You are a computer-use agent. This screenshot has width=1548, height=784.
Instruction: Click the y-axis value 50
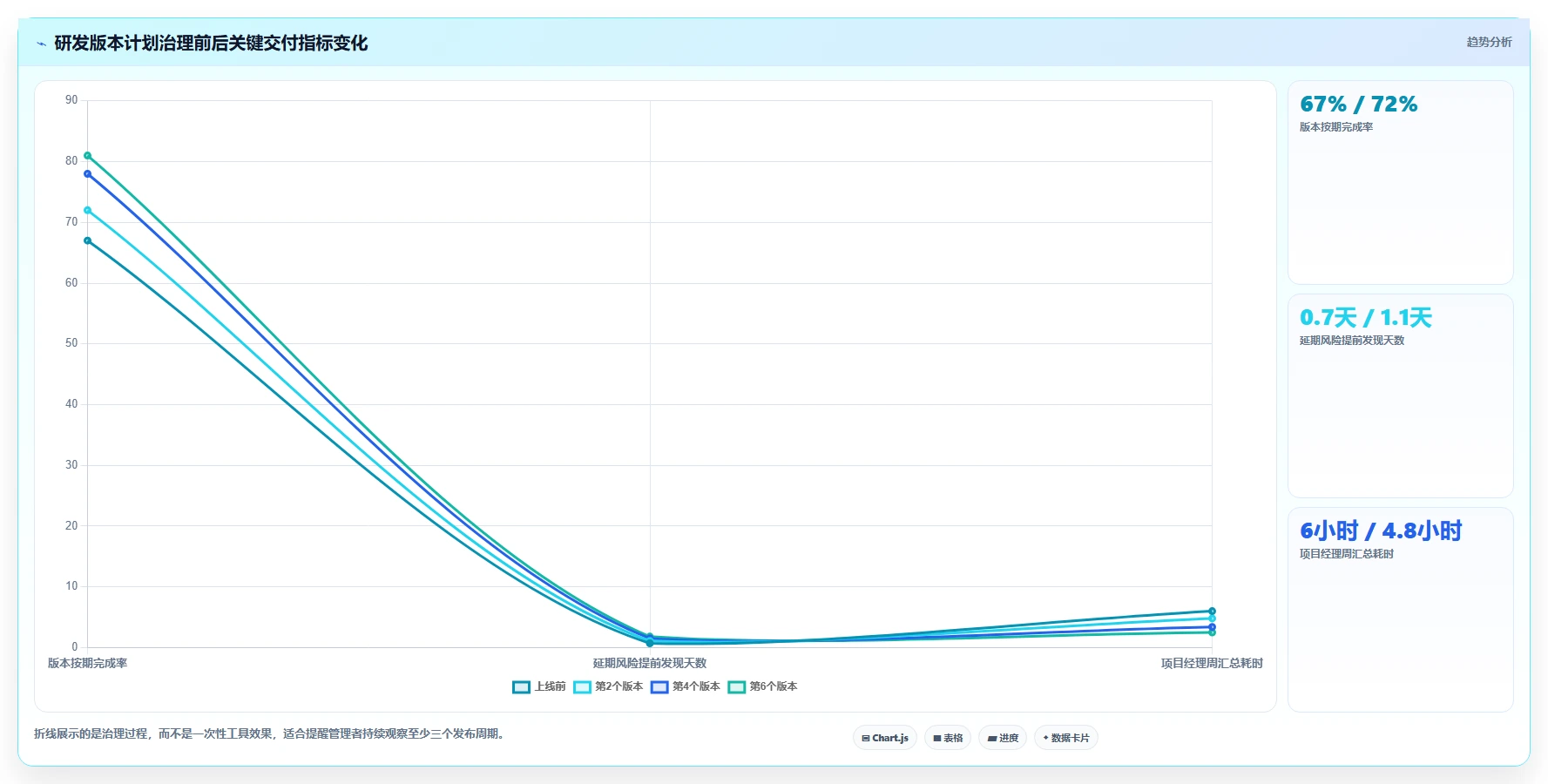click(x=71, y=343)
